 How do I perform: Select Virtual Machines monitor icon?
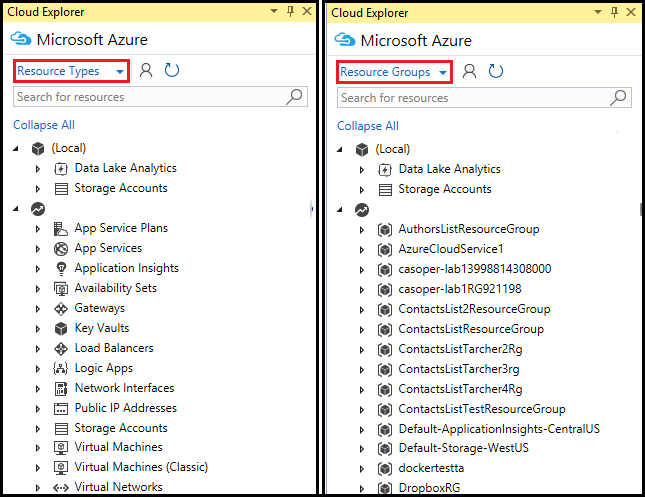click(x=61, y=448)
